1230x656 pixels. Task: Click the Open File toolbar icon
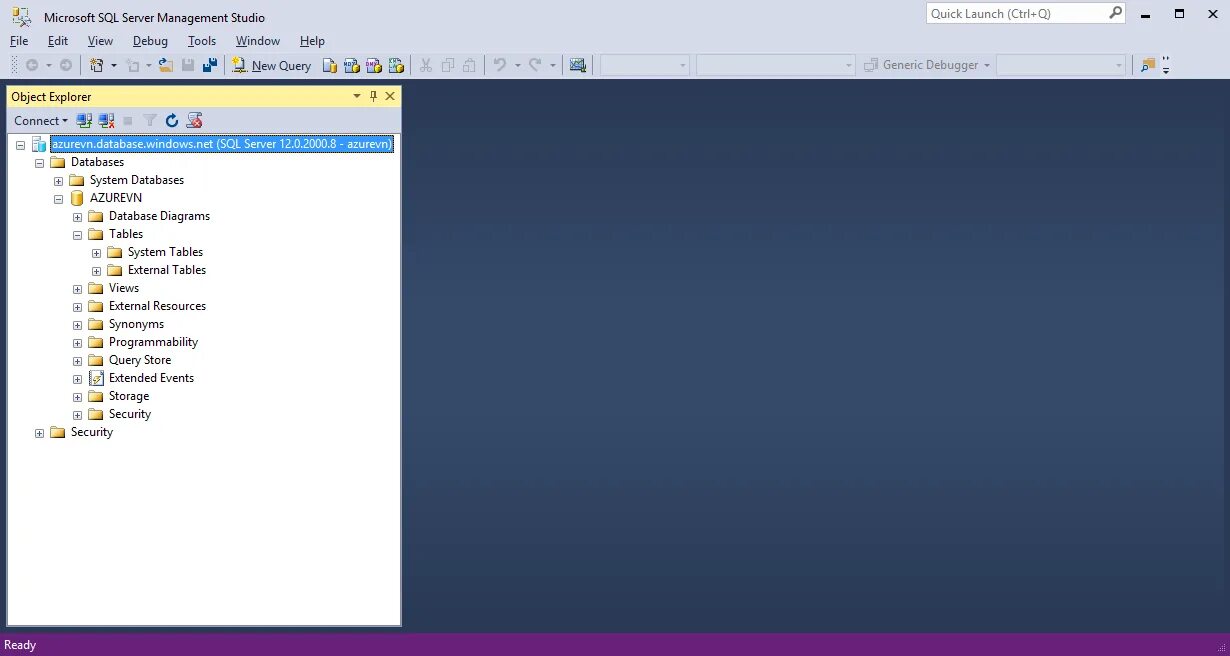[x=166, y=65]
